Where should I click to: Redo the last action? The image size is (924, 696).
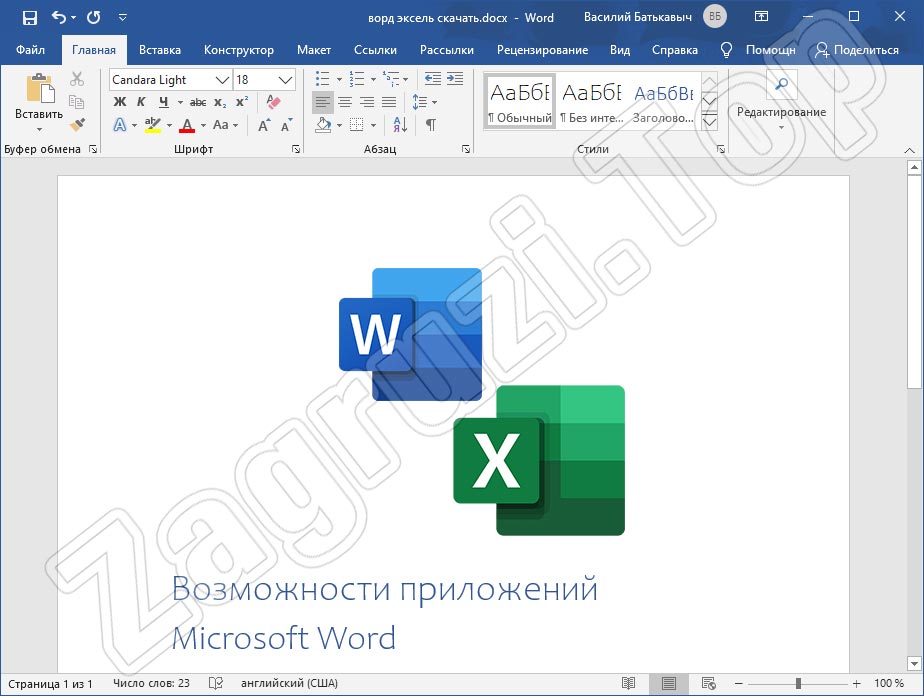point(93,18)
